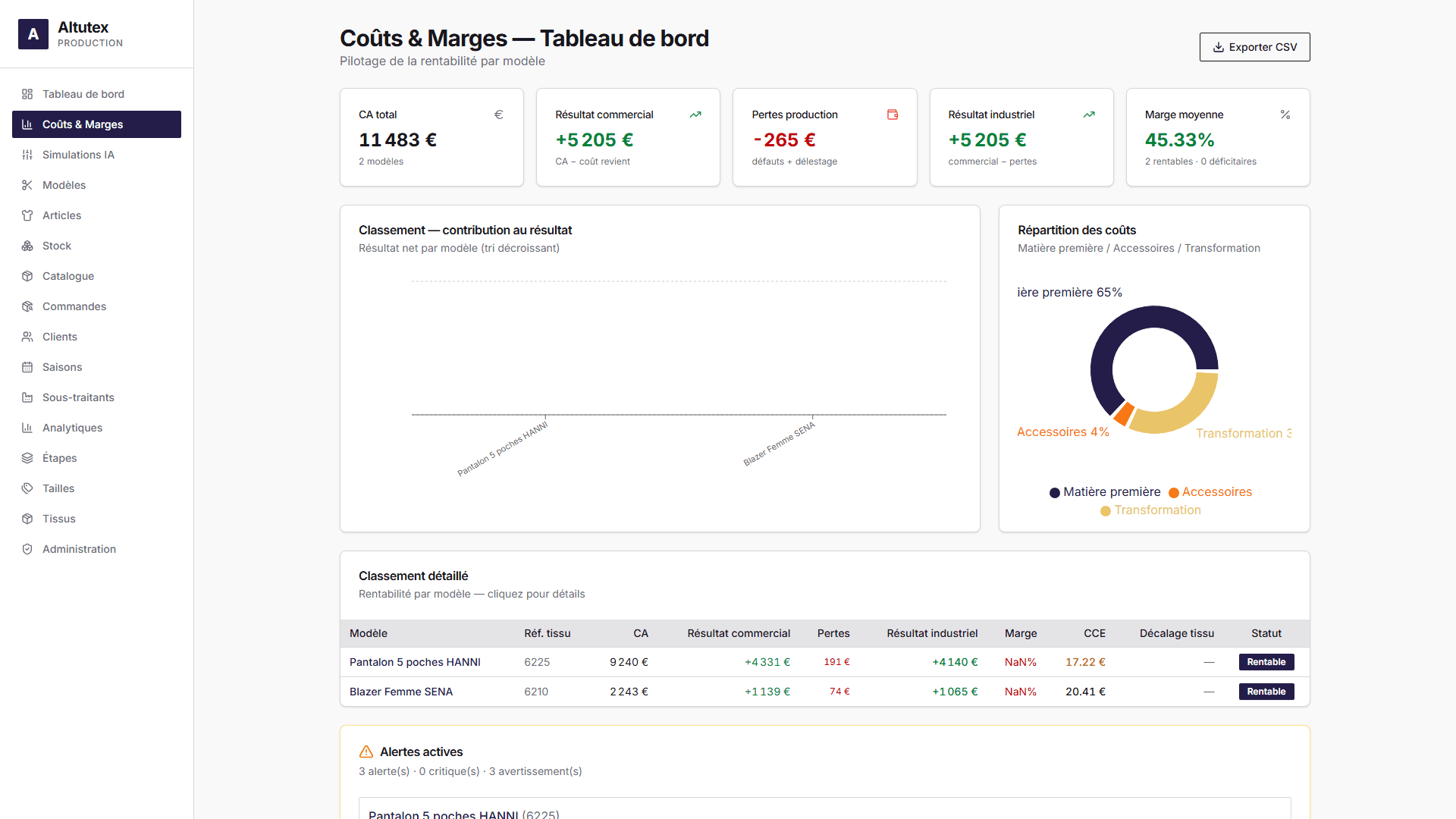Click the dark Matière première donut segment
1456x819 pixels.
(1115, 332)
